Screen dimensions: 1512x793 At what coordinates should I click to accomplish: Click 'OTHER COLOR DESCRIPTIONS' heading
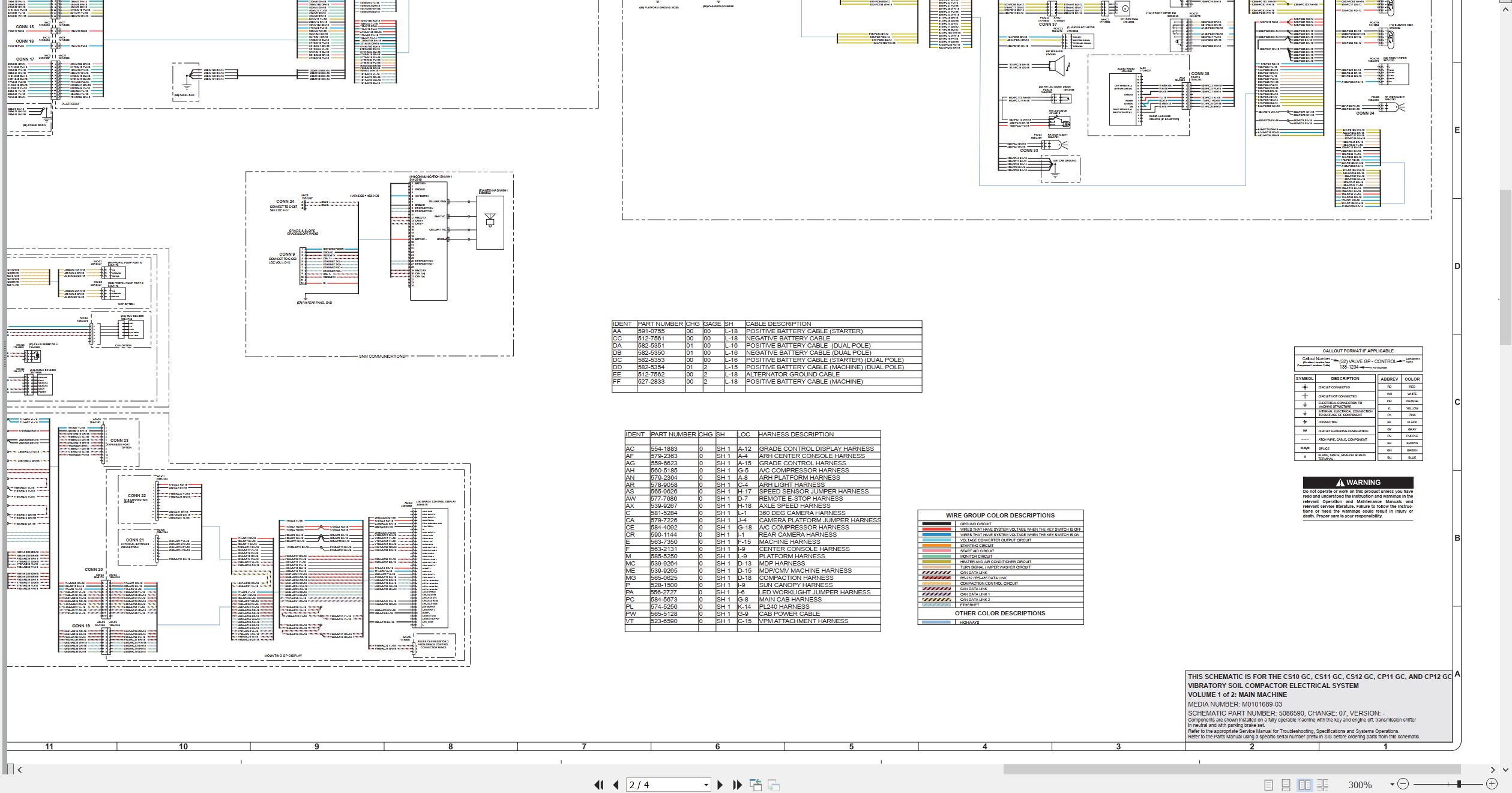[x=1000, y=614]
